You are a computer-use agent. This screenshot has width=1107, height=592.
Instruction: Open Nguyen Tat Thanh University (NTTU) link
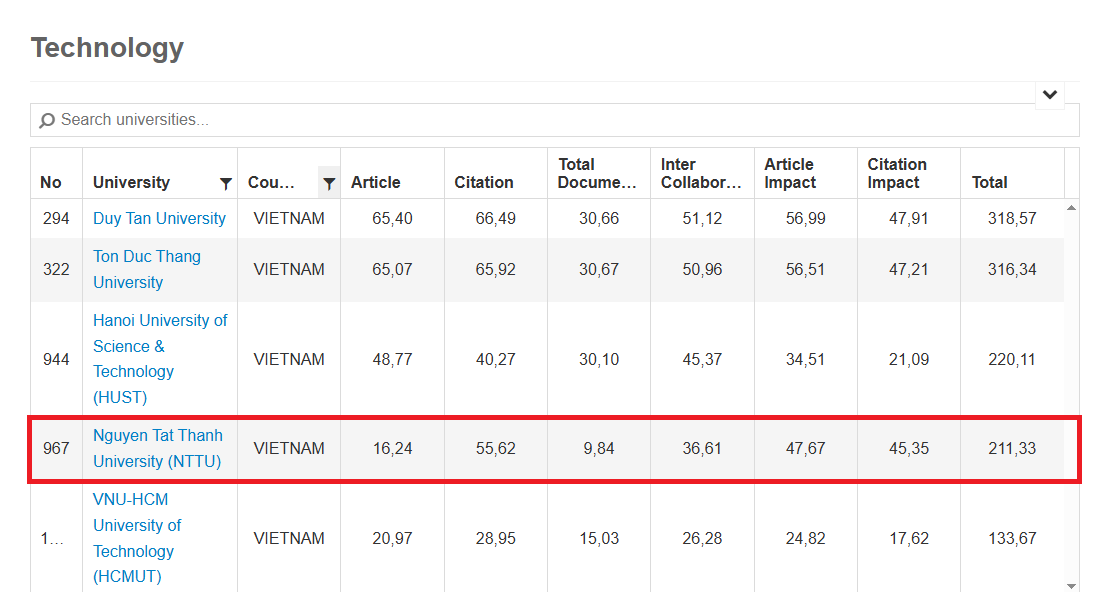pos(158,448)
